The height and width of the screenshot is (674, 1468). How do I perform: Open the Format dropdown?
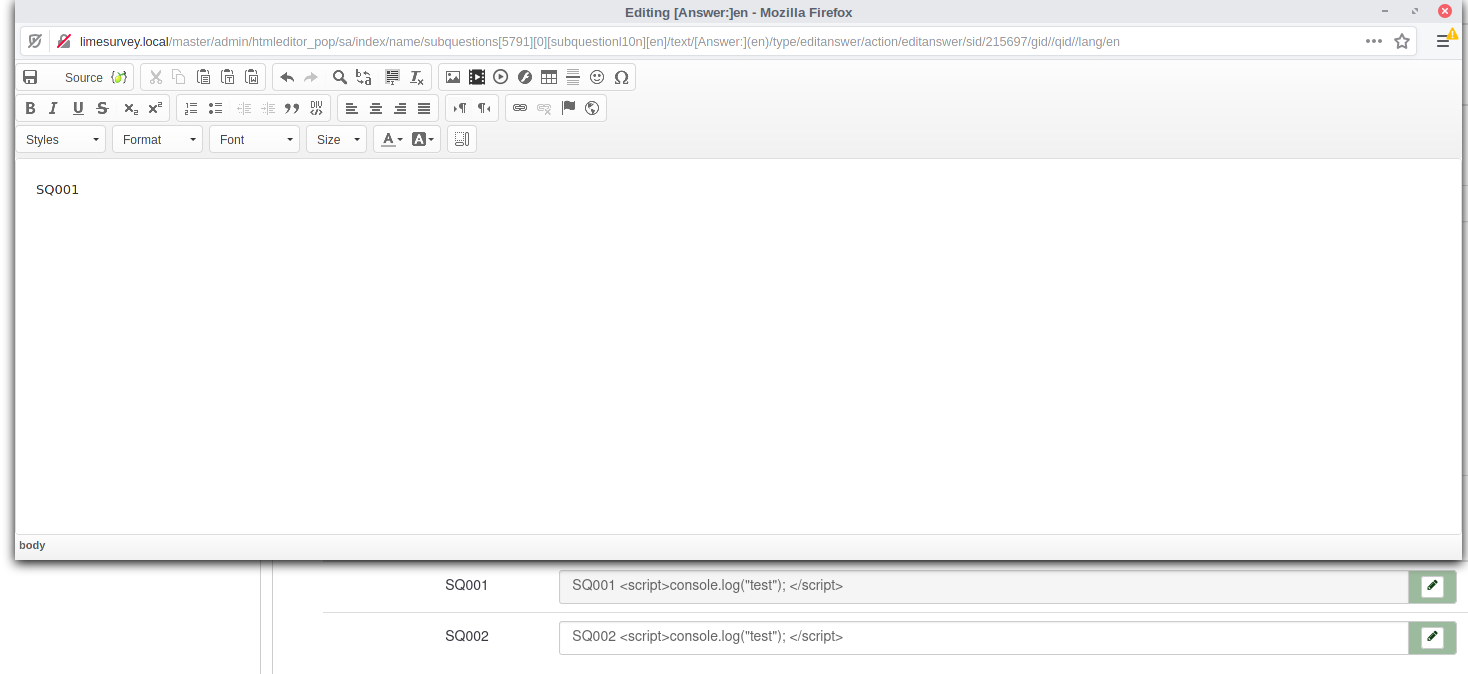158,139
